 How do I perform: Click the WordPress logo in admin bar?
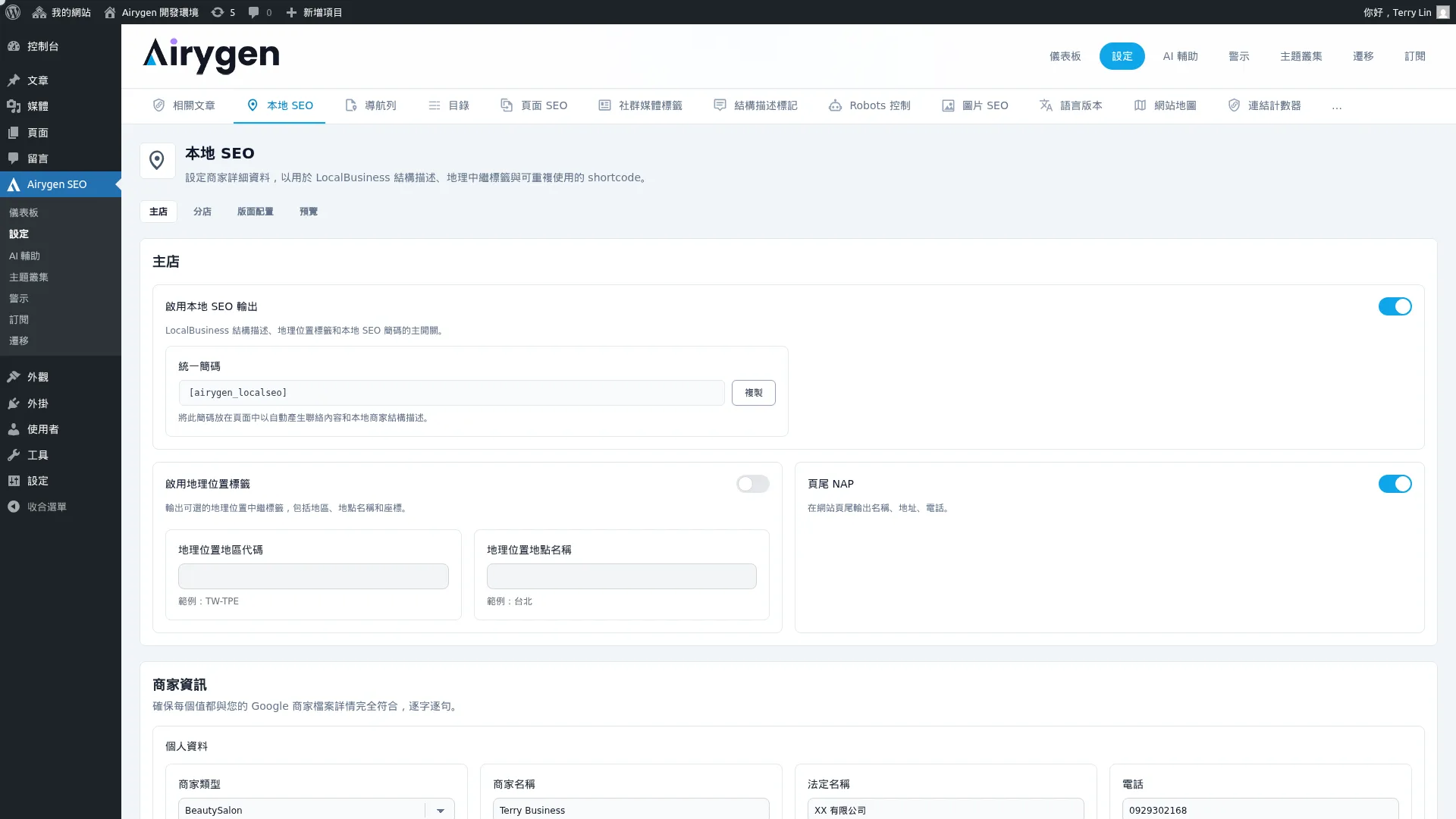pos(13,12)
